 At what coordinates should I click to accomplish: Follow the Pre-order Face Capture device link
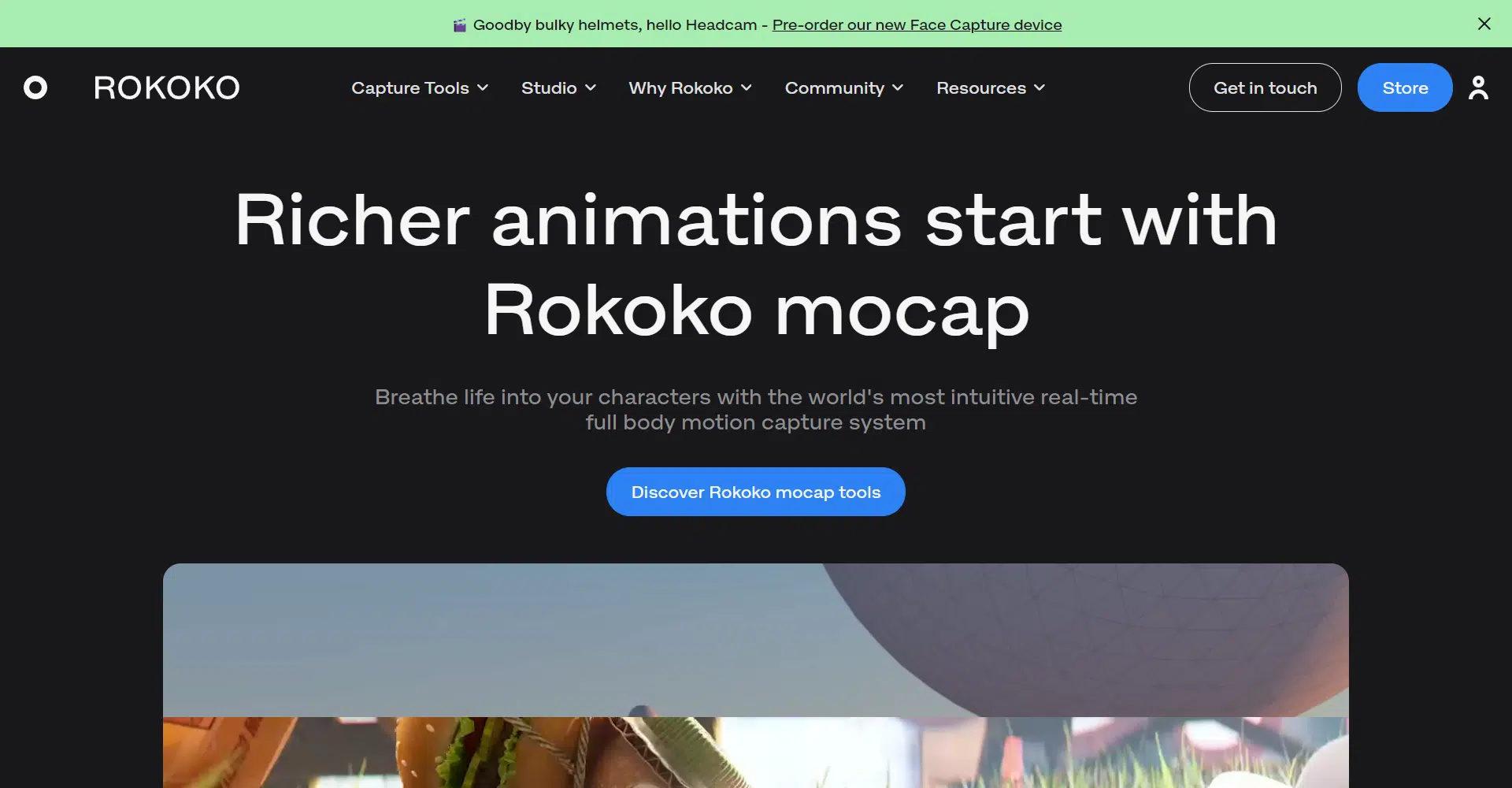click(917, 24)
